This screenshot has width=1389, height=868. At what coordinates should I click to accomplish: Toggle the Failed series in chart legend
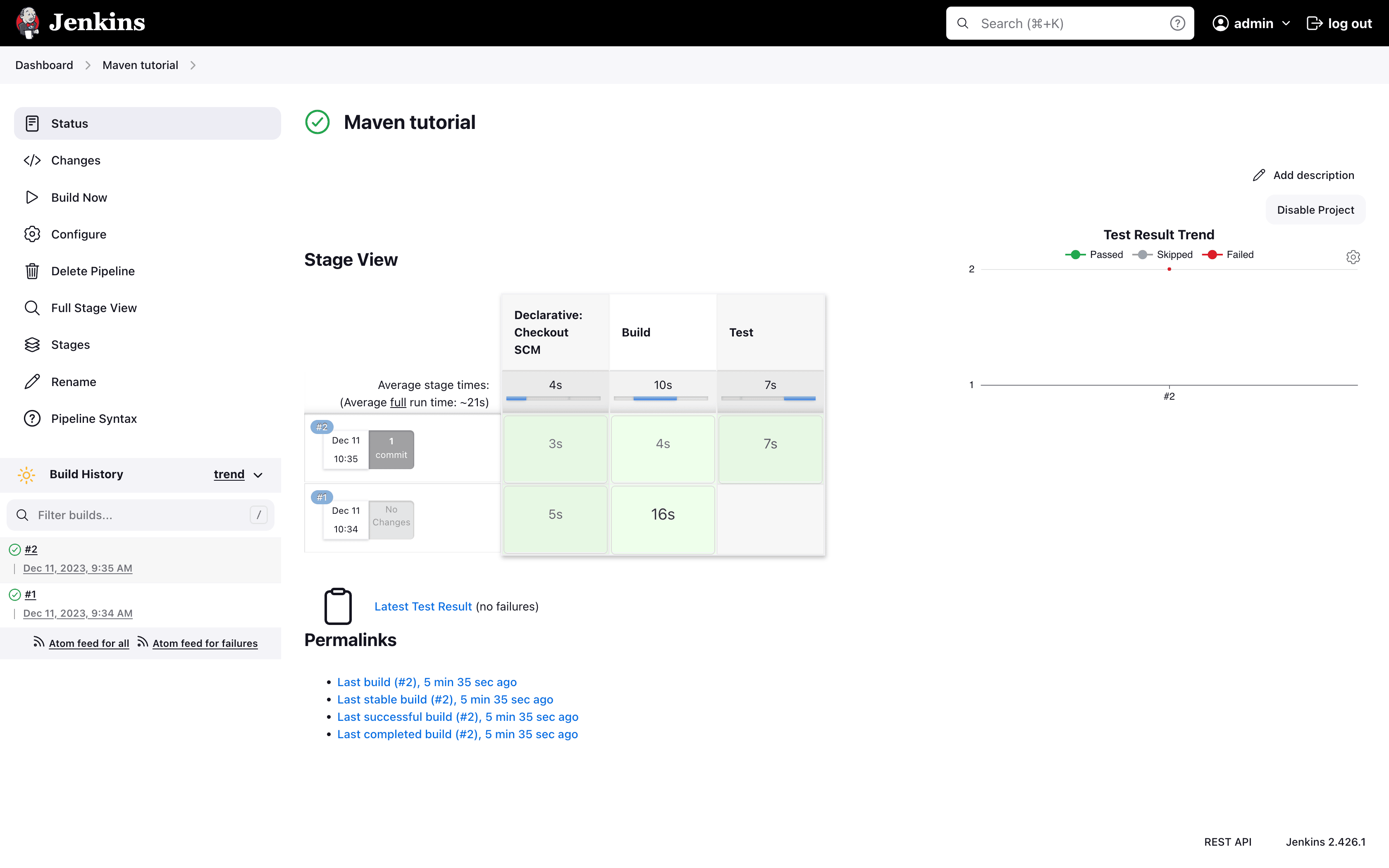1228,254
